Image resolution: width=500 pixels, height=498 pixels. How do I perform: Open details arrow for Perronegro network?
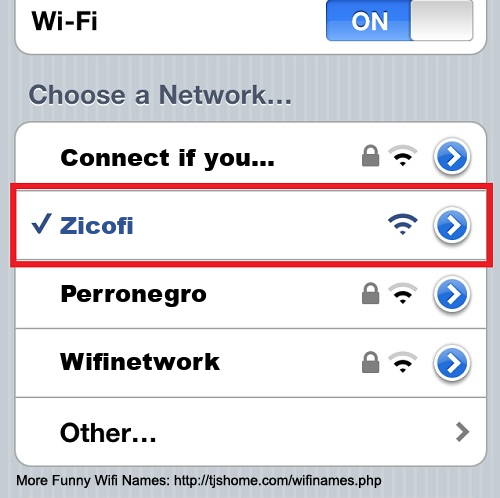(452, 294)
